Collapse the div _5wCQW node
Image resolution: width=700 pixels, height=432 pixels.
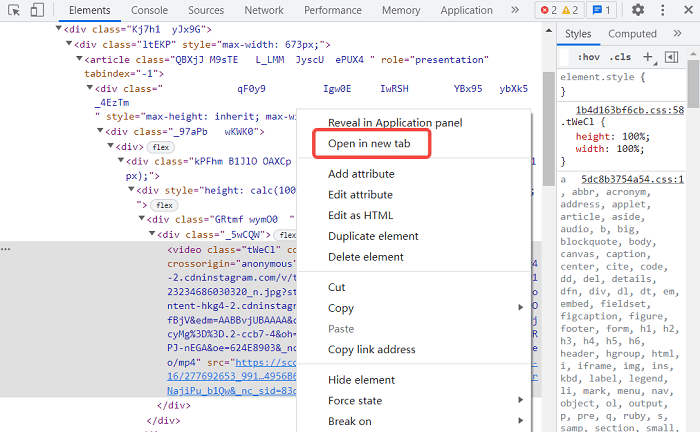click(x=152, y=233)
